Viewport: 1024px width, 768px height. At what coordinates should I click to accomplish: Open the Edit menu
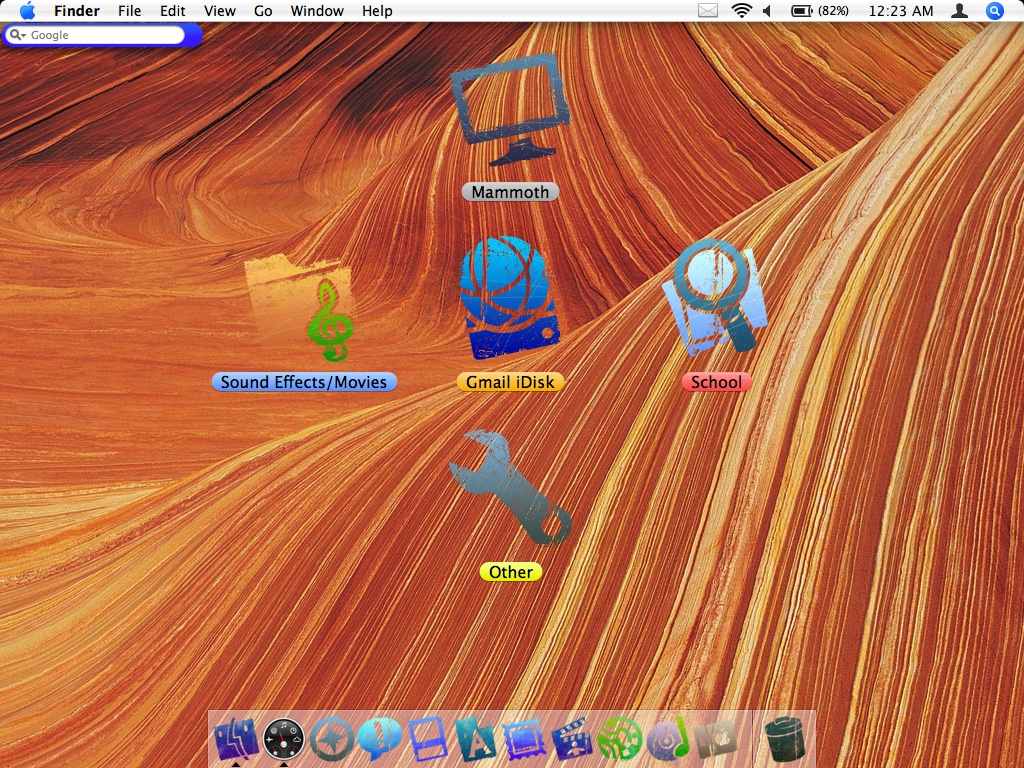172,11
